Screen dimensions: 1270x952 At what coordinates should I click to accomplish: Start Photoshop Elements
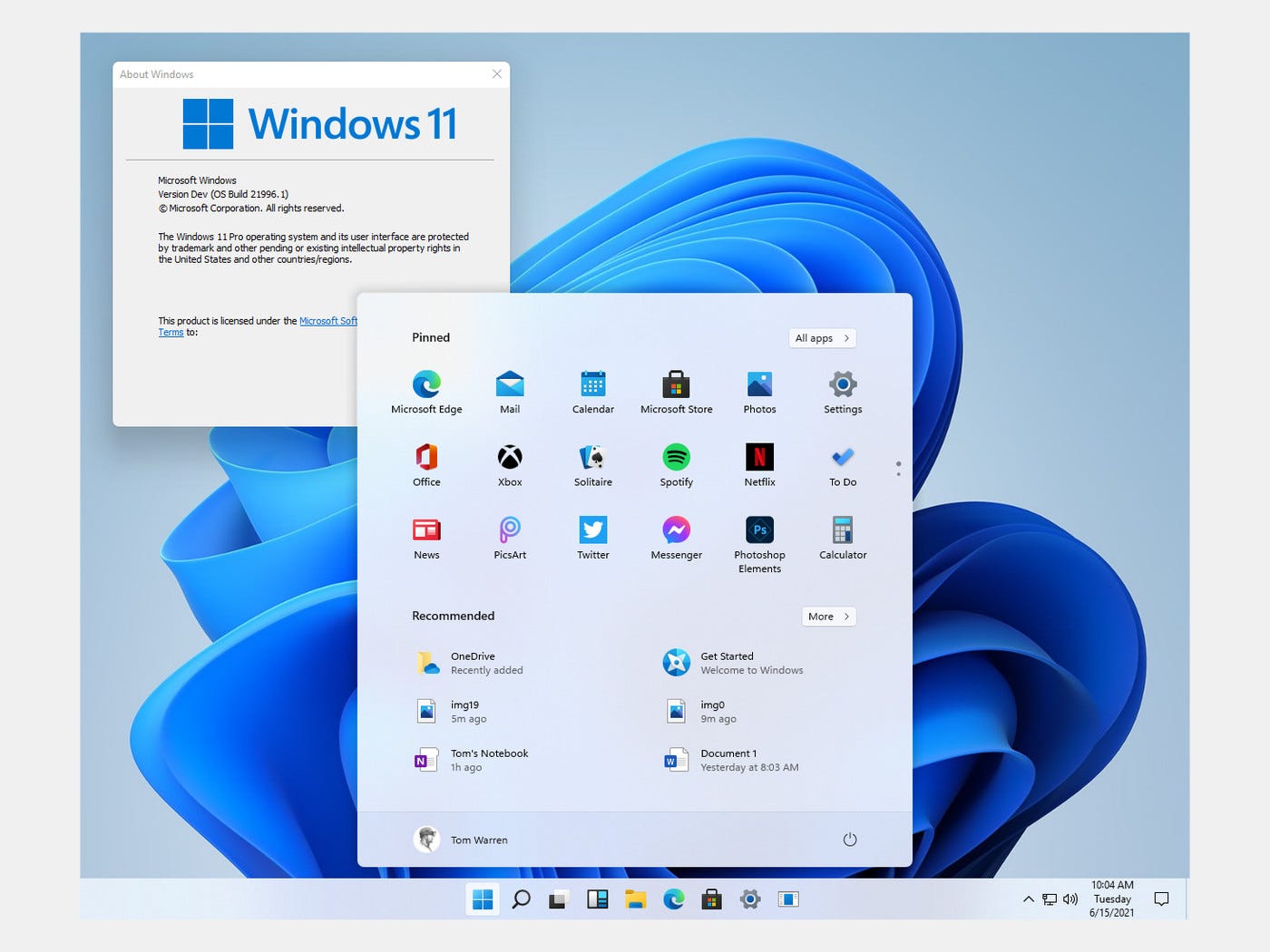click(759, 530)
